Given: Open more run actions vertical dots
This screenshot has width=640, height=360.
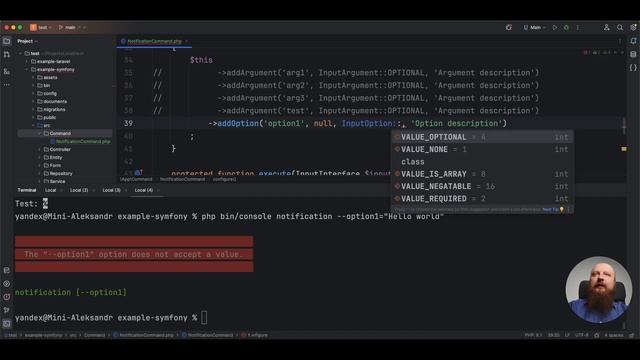Looking at the screenshot, I should [578, 27].
